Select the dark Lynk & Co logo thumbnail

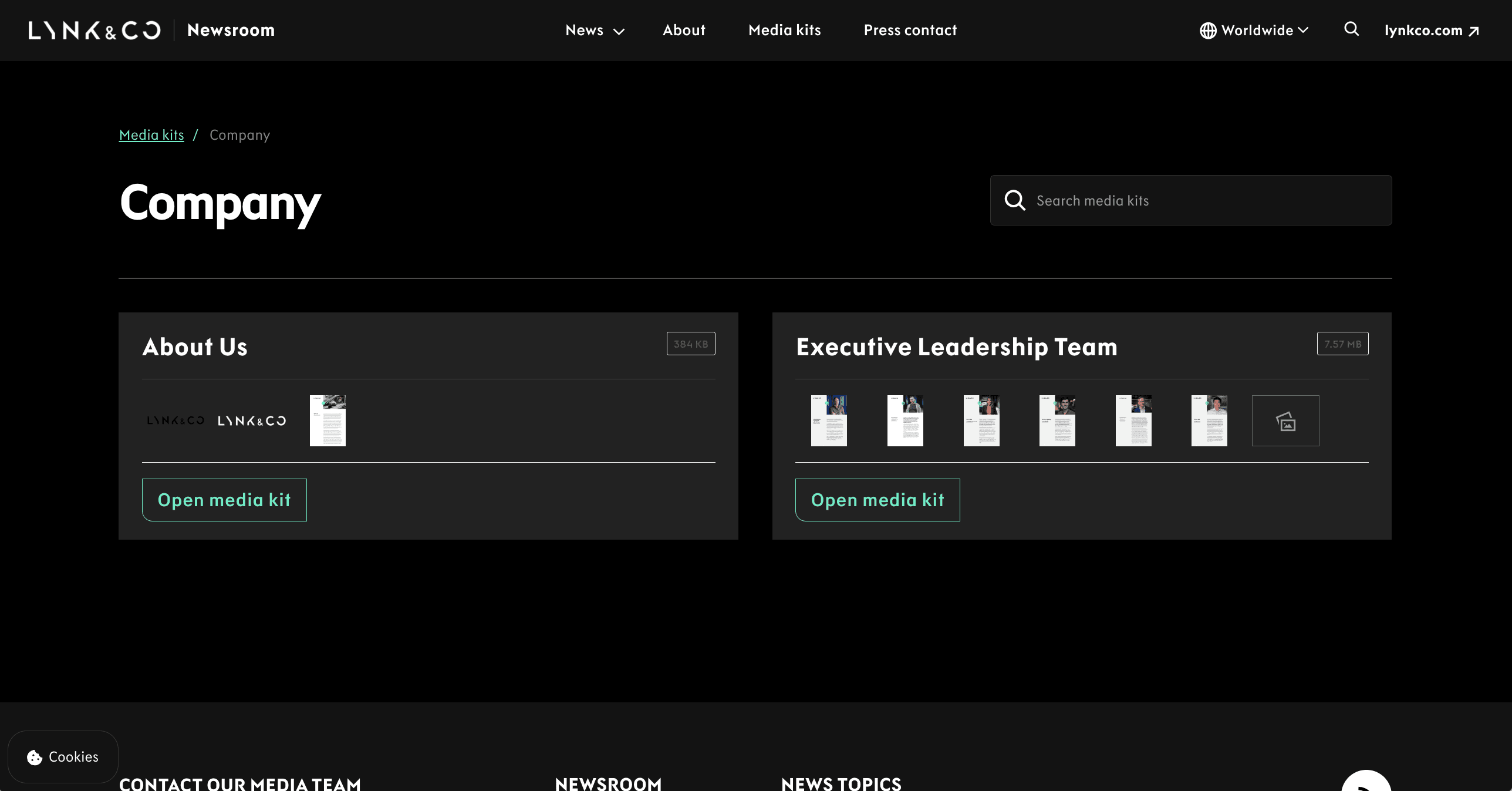tap(176, 420)
